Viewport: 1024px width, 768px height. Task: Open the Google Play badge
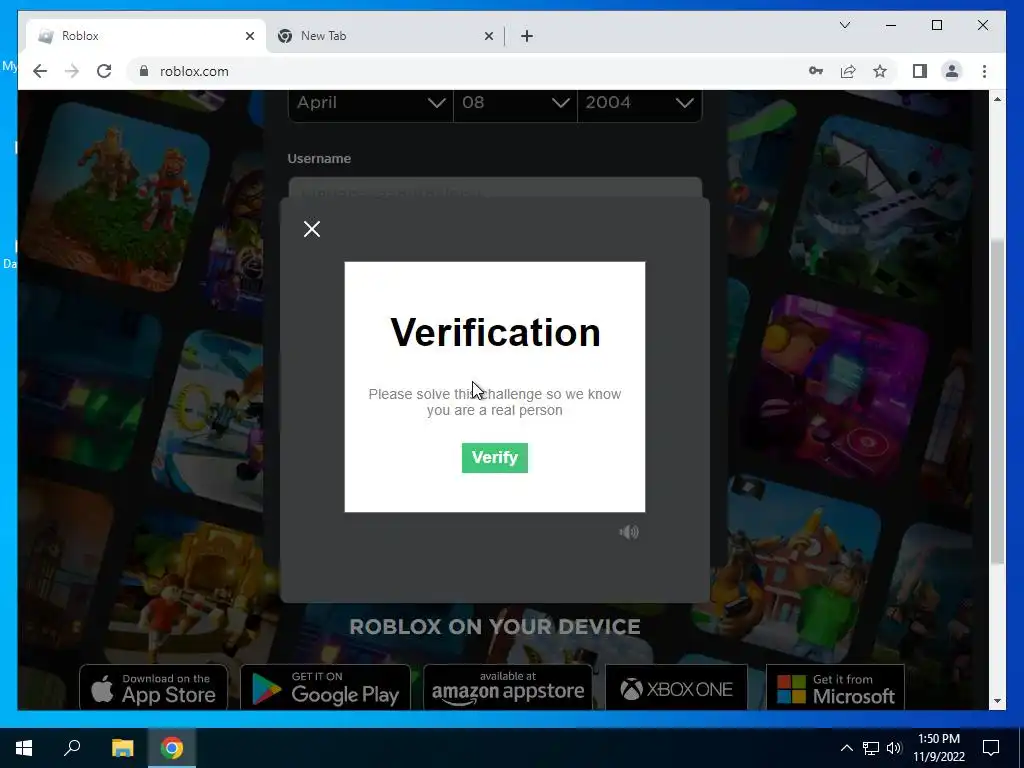pos(325,688)
